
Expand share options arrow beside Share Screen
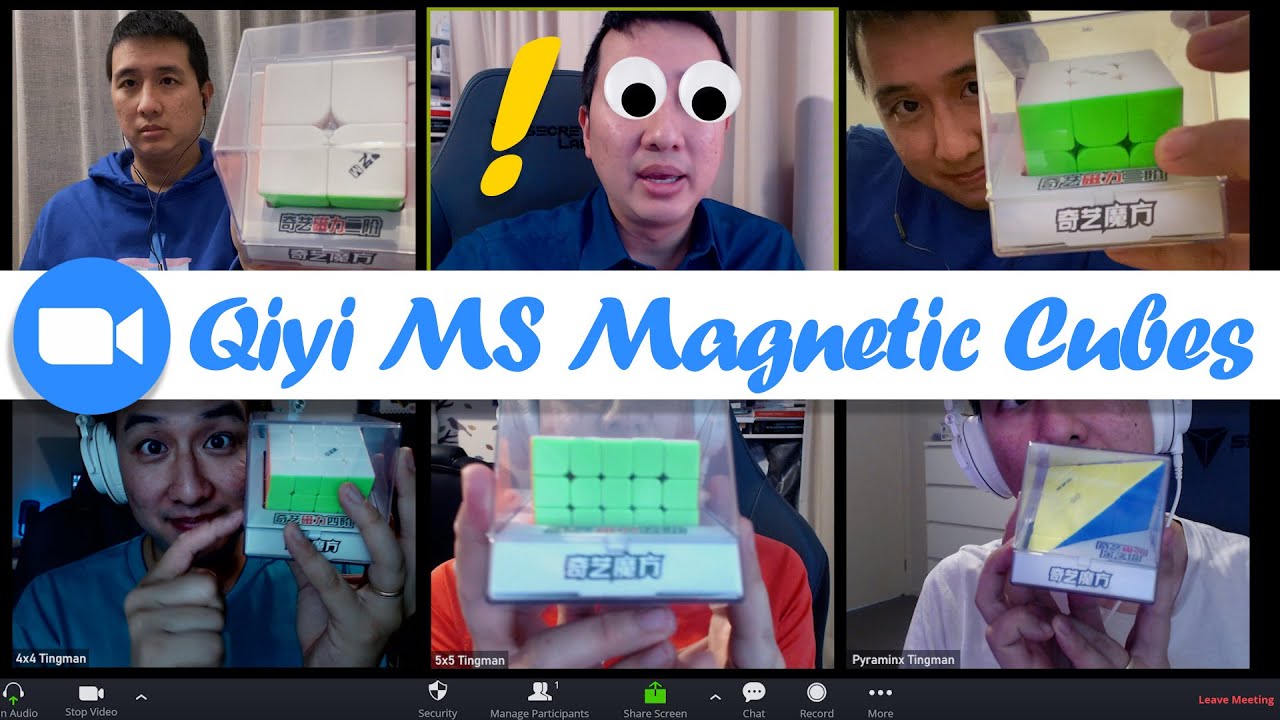coord(715,696)
